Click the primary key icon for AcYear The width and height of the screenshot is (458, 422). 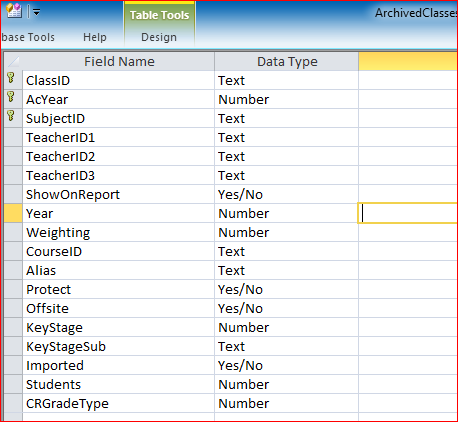click(x=11, y=97)
